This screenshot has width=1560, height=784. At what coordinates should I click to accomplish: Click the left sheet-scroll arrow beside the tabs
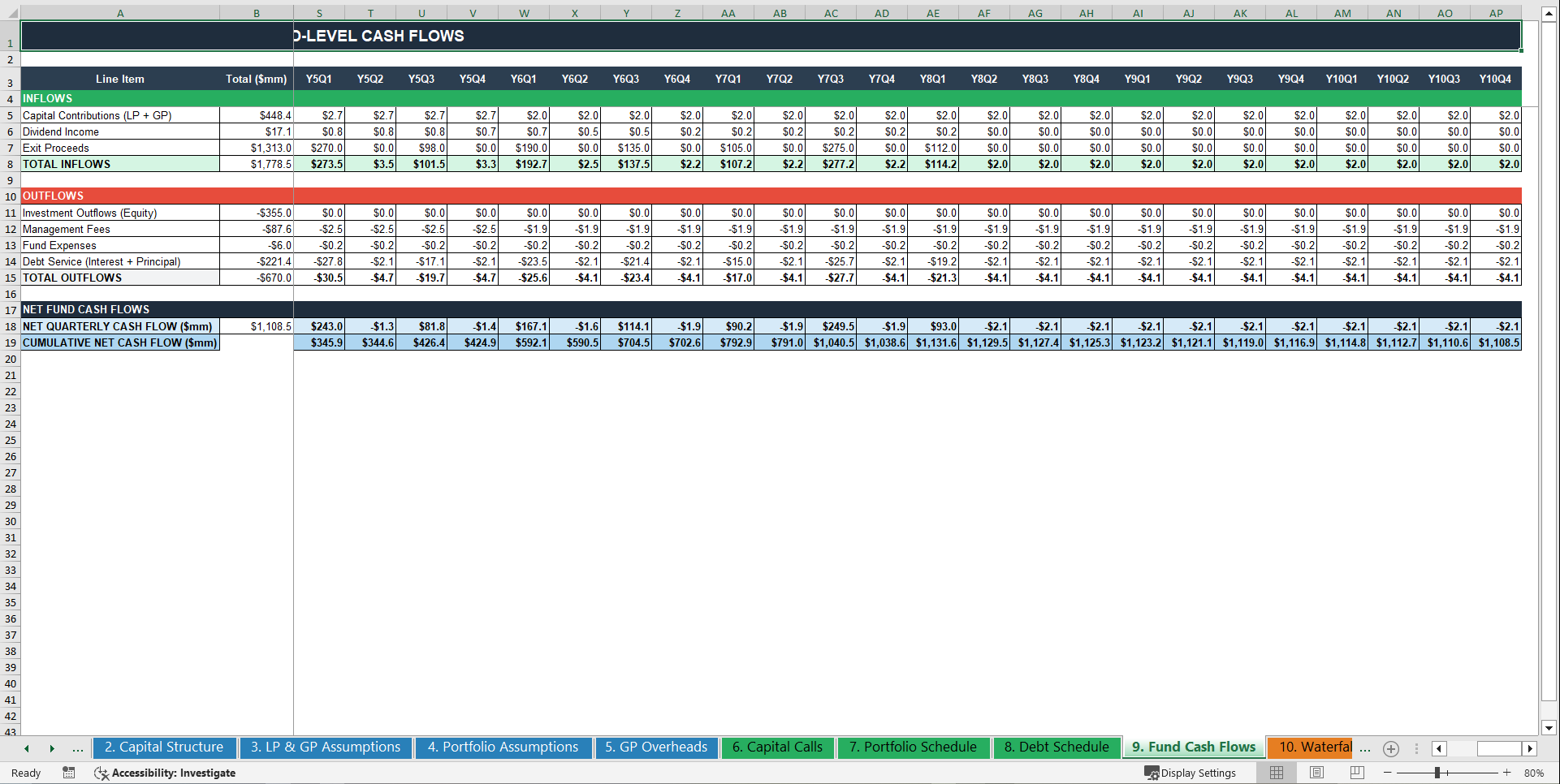pos(26,748)
